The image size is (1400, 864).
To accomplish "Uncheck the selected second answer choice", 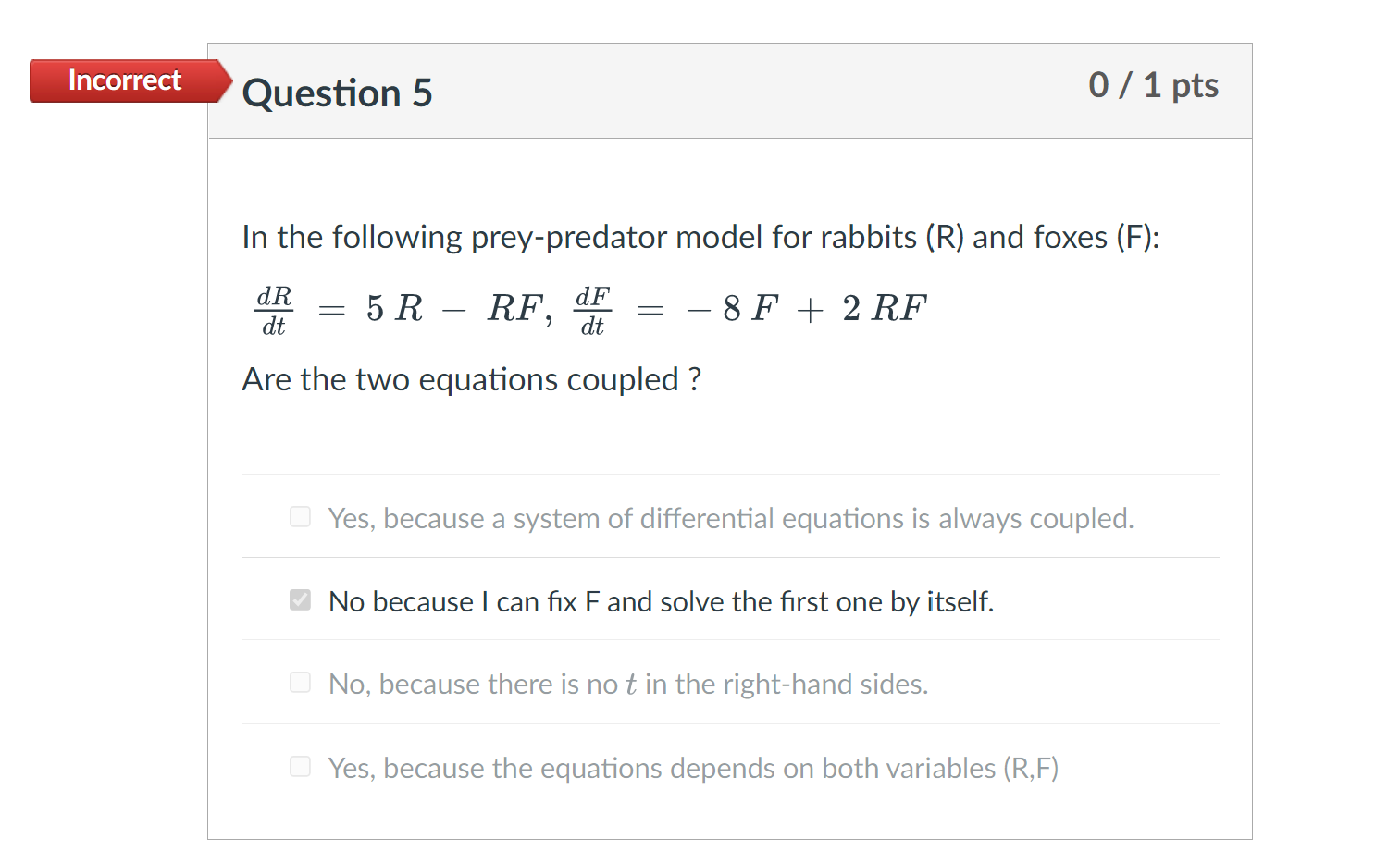I will (300, 600).
